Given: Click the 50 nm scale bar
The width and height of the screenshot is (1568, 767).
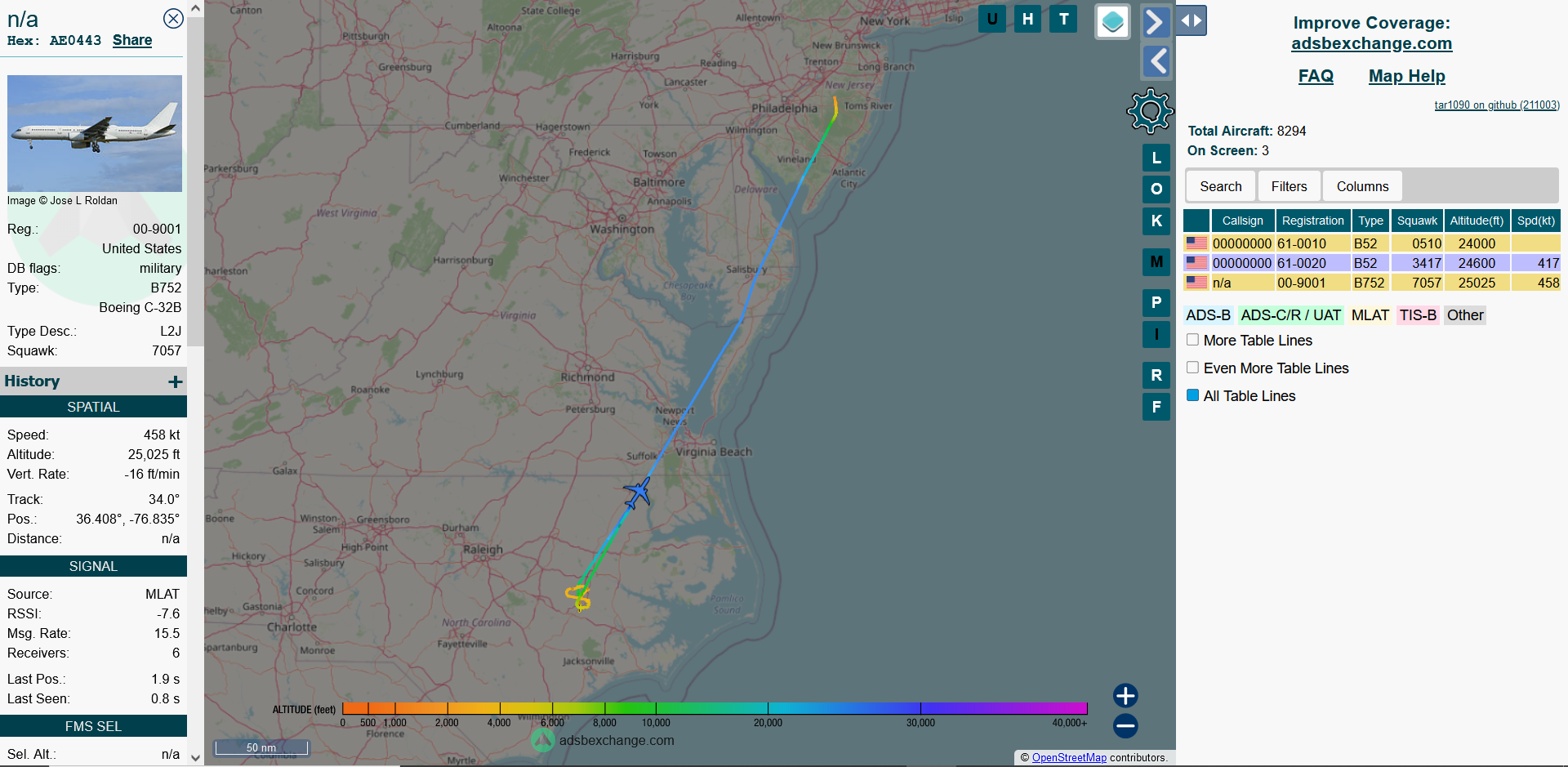Looking at the screenshot, I should pyautogui.click(x=261, y=747).
